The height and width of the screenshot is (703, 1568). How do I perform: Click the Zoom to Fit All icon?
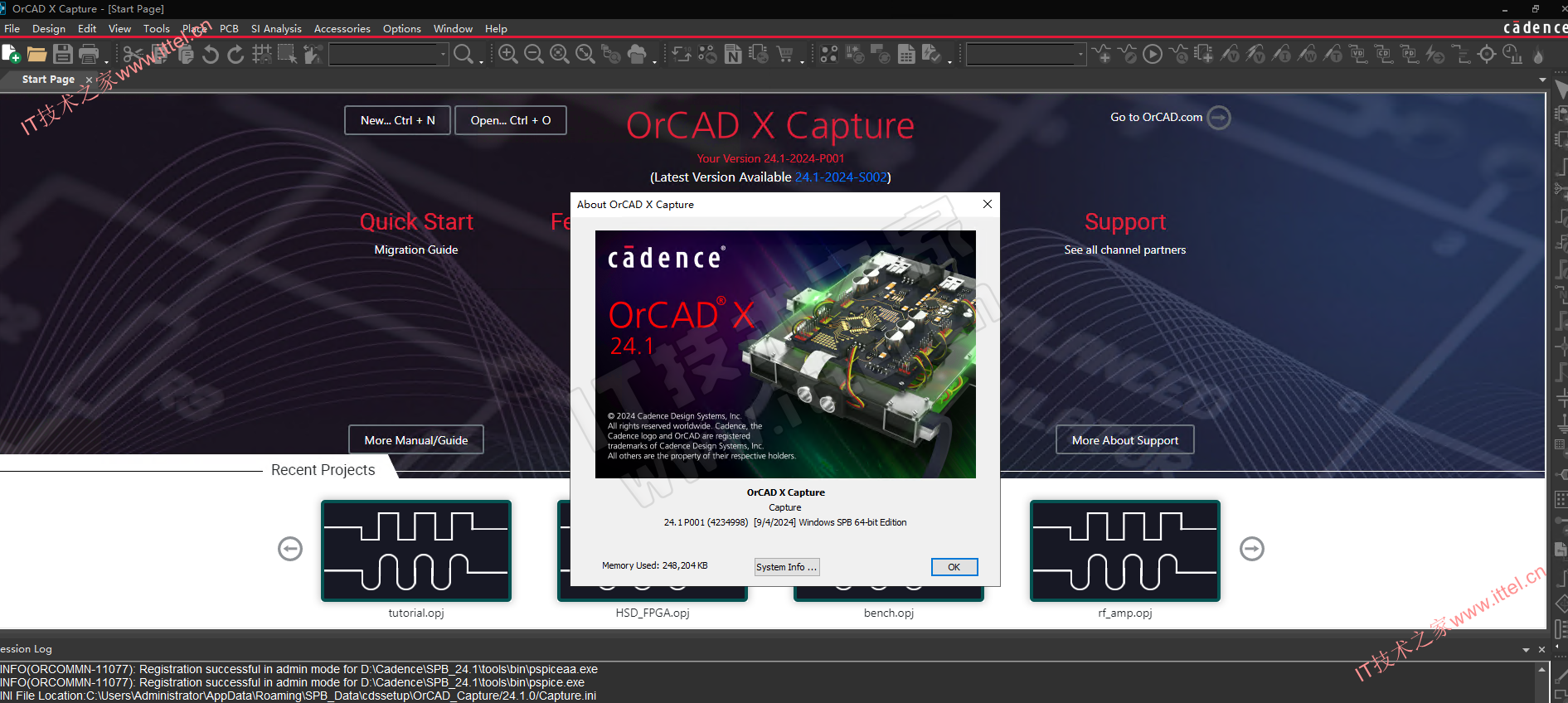585,54
